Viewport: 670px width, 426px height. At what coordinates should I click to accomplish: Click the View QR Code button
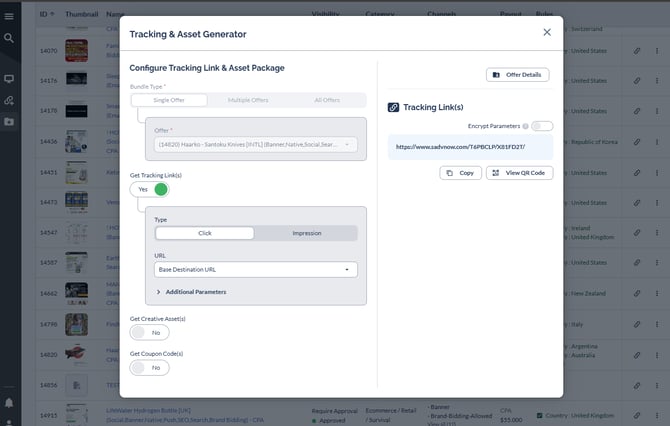pos(519,173)
